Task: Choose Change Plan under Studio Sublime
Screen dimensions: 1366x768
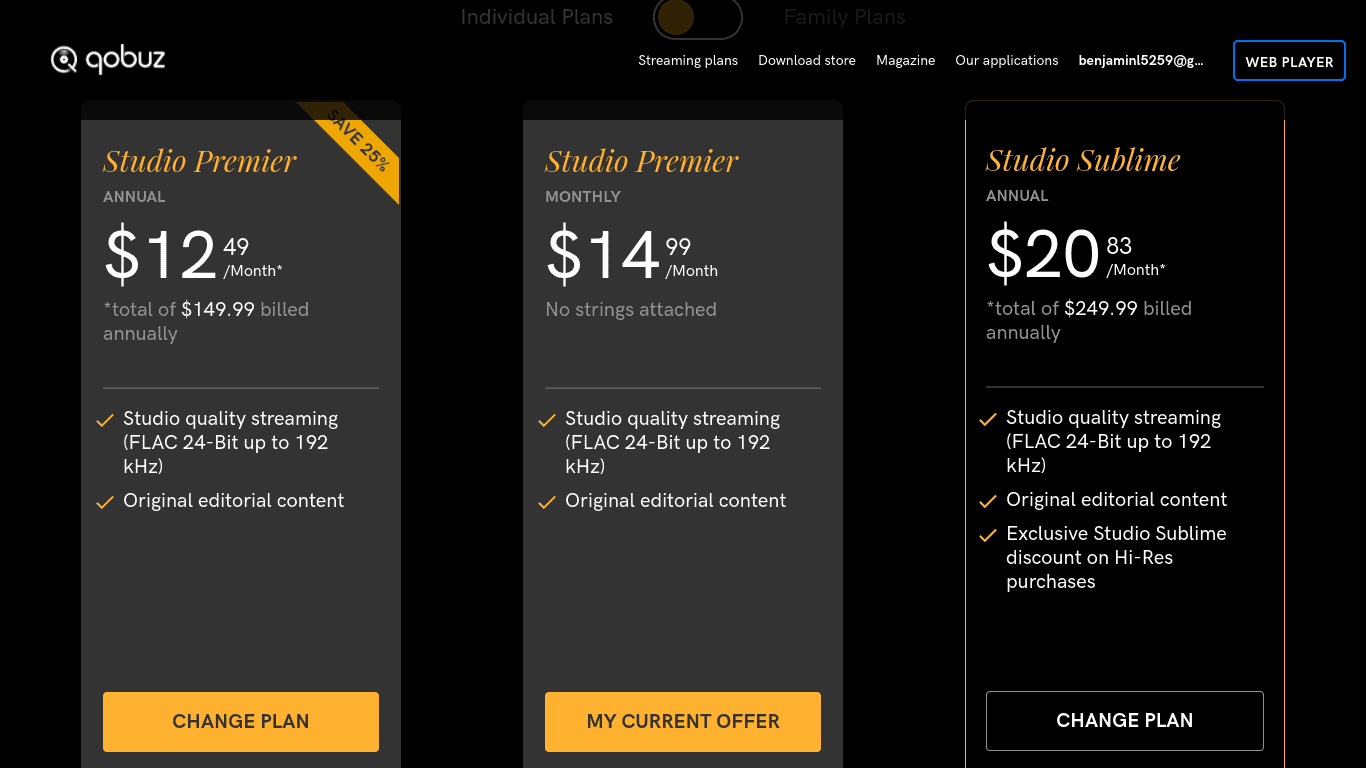Action: [1124, 720]
